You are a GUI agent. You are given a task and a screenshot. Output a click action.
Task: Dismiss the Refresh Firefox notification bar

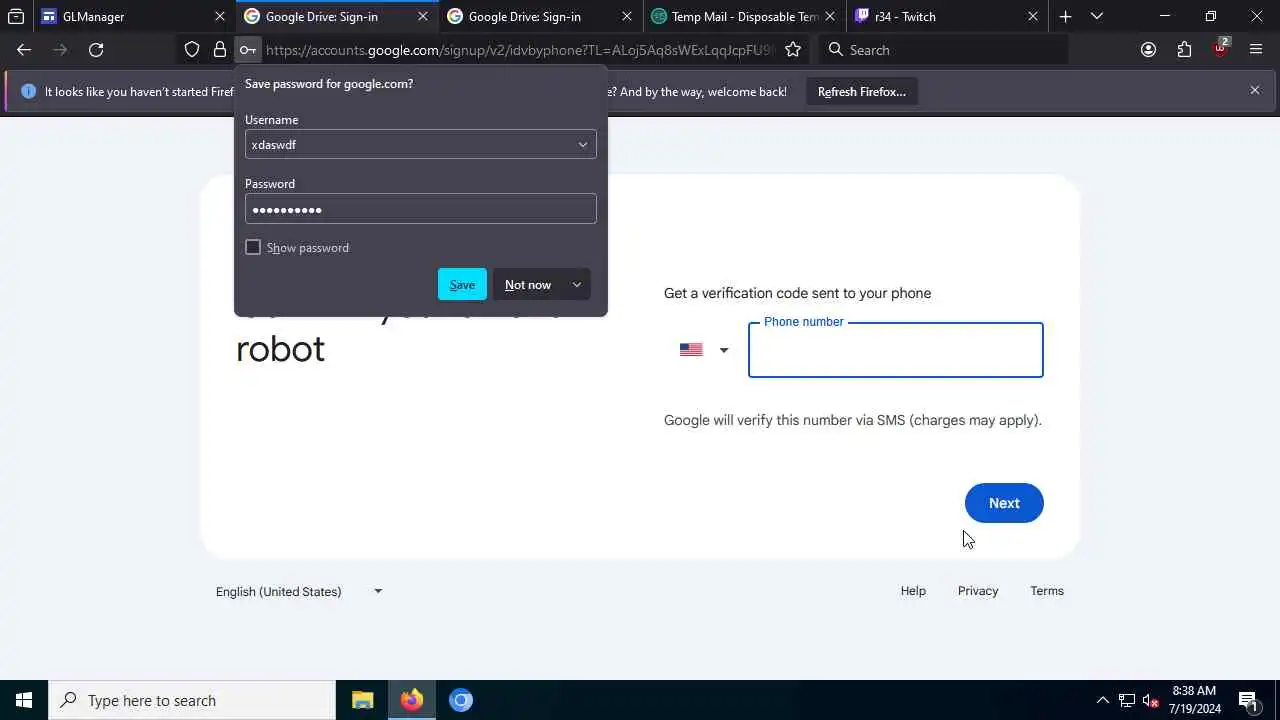(x=1255, y=90)
